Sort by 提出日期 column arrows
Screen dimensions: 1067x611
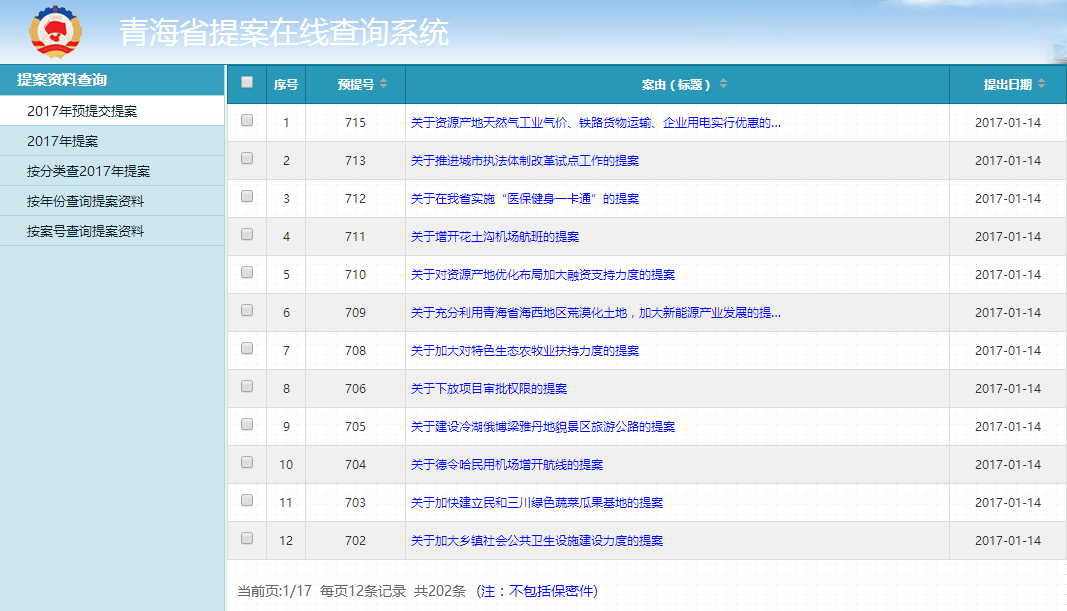1041,84
